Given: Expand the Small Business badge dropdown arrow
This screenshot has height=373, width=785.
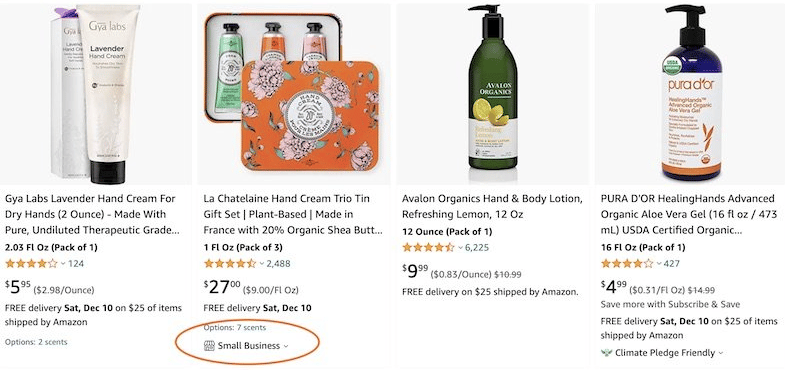Looking at the screenshot, I should point(286,346).
